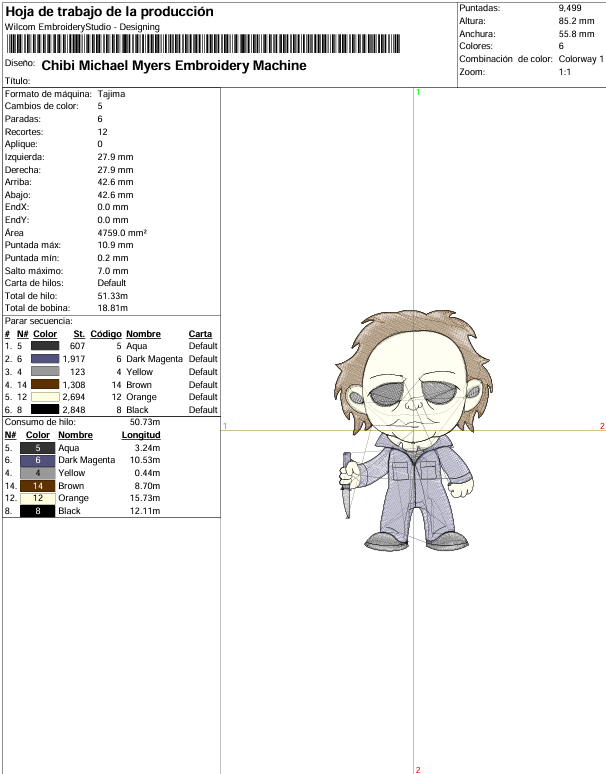This screenshot has height=774, width=606.
Task: Select the Orange swatch in stop sequence row 5
Action: [x=45, y=397]
